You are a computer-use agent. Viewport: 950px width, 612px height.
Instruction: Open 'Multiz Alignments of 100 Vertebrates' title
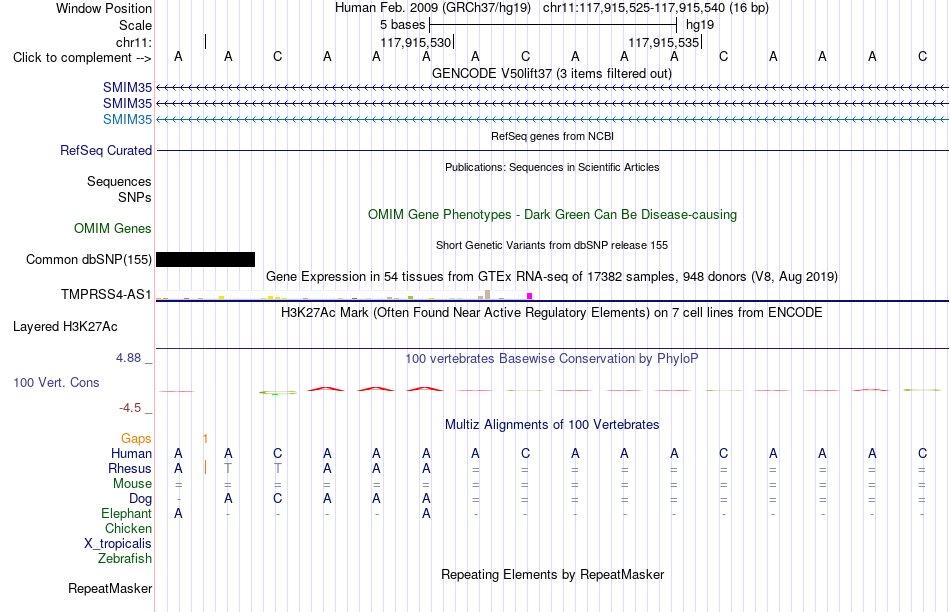coord(552,425)
